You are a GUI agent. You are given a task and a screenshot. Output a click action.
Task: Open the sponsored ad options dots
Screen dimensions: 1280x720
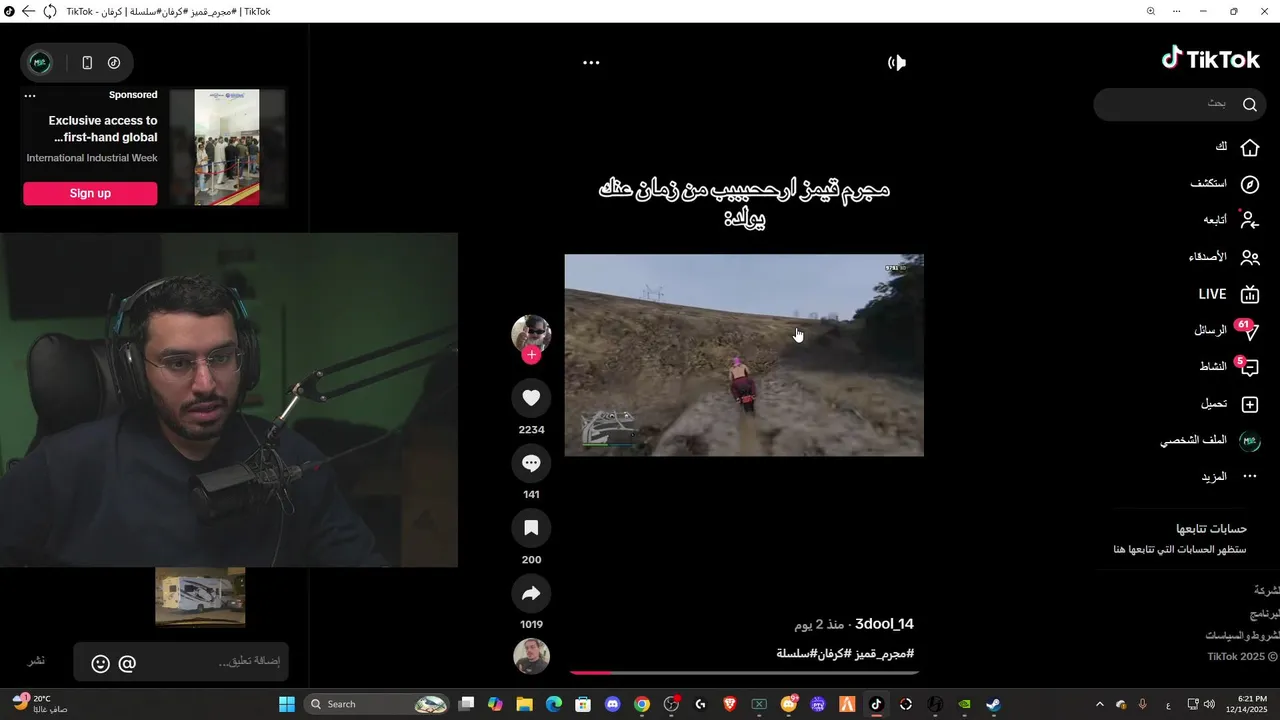(x=30, y=96)
